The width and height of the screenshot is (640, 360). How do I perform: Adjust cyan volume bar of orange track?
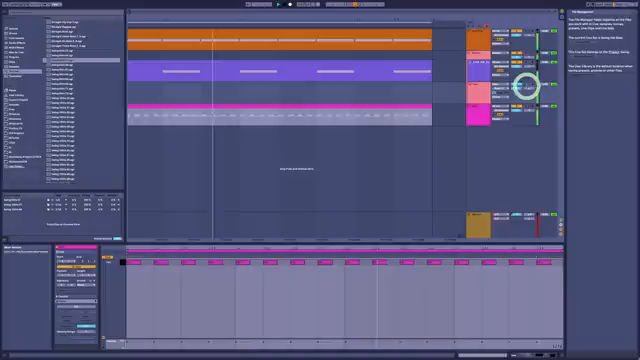coord(516,36)
